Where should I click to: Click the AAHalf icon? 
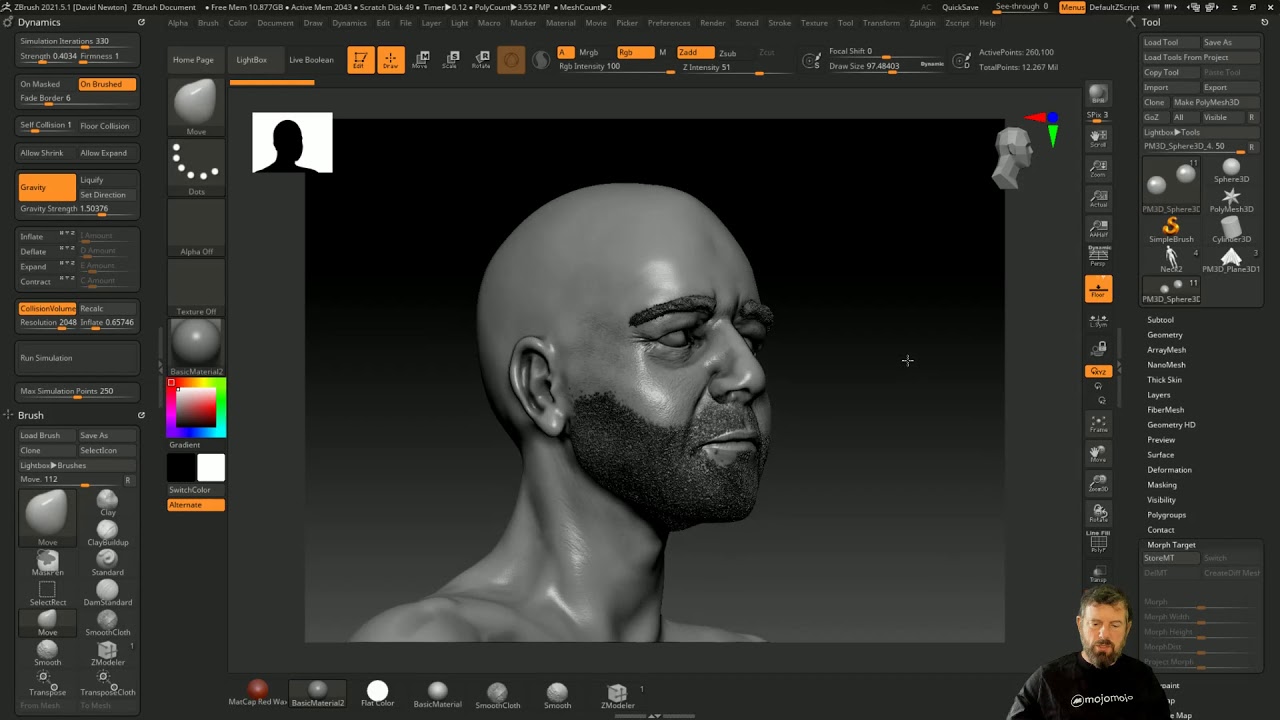coord(1098,228)
